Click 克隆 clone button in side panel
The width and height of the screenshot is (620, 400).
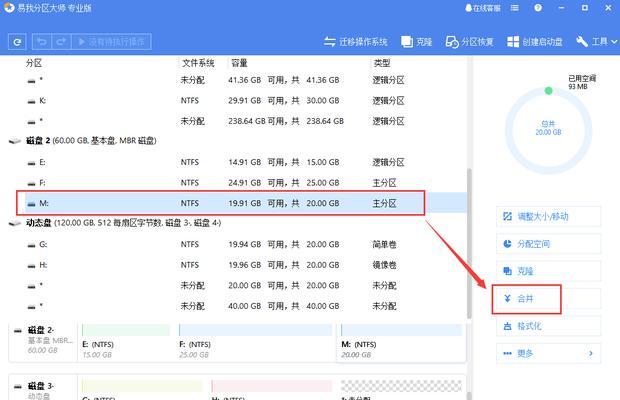point(548,271)
